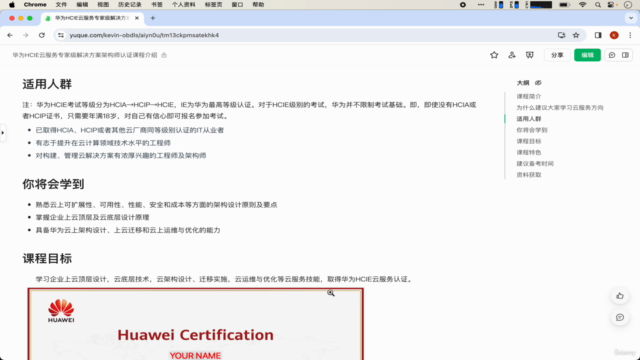The image size is (640, 360).
Task: Open the floating comment button
Action: click(620, 317)
